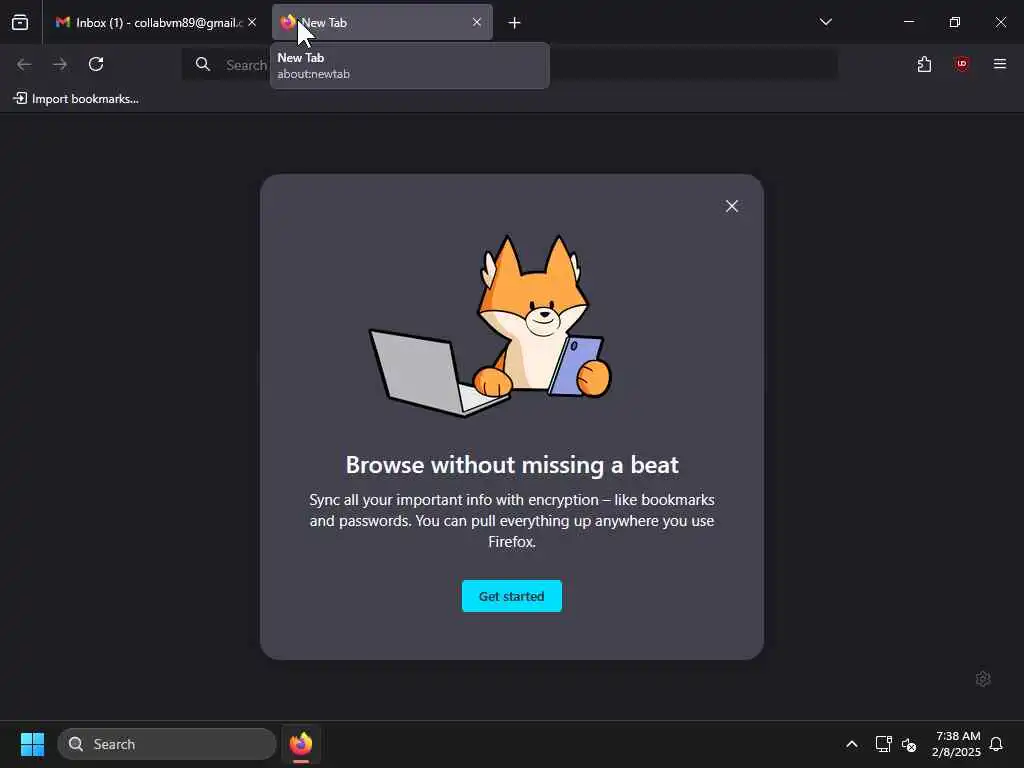
Task: Open new tab personalize gear icon
Action: pyautogui.click(x=983, y=679)
